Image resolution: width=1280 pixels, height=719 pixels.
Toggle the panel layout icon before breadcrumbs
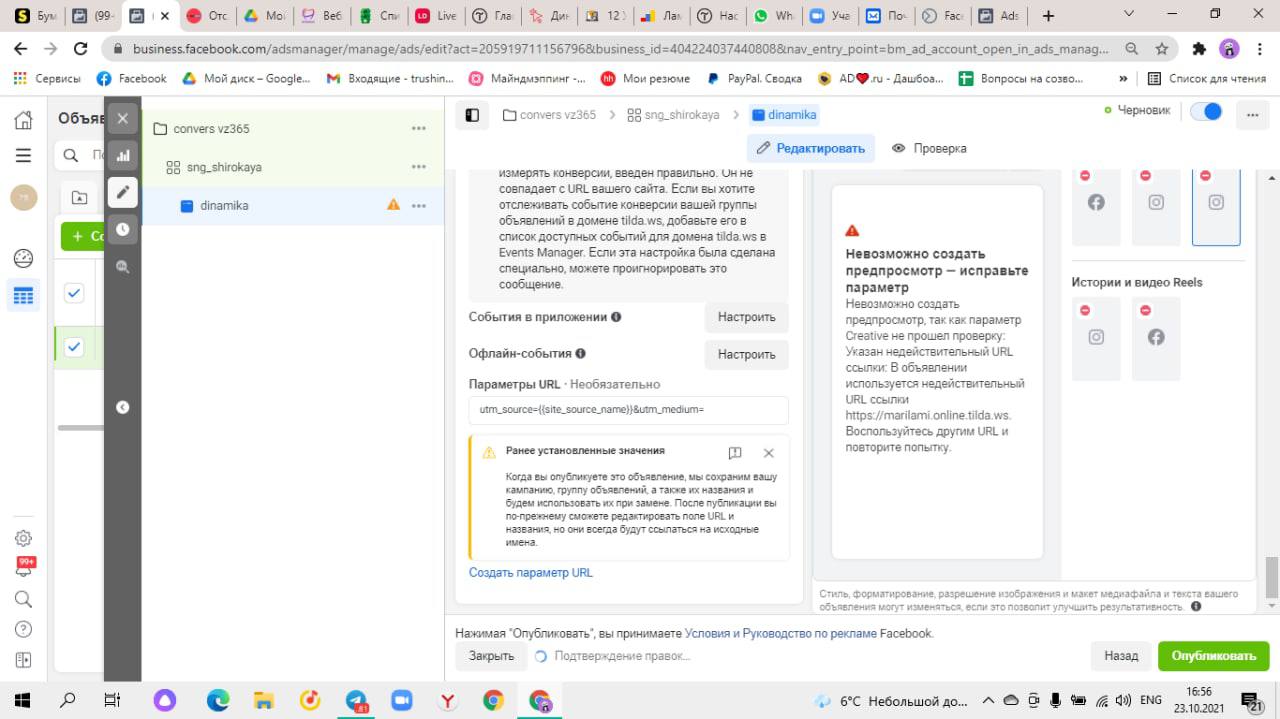pos(472,115)
